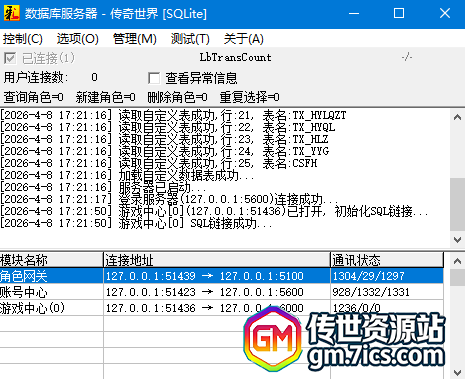The height and width of the screenshot is (379, 465).
Task: Click the module list scroll up arrow
Action: 457,261
